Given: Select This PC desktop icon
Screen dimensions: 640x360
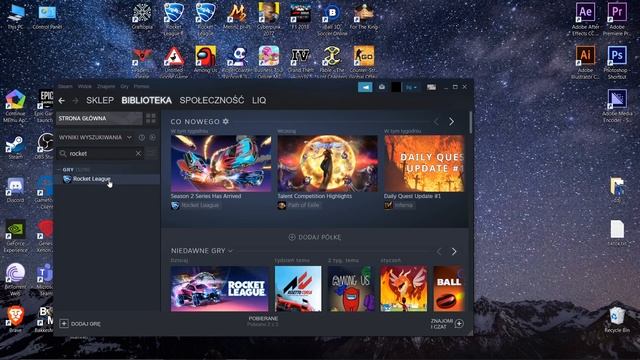Looking at the screenshot, I should 15,16.
